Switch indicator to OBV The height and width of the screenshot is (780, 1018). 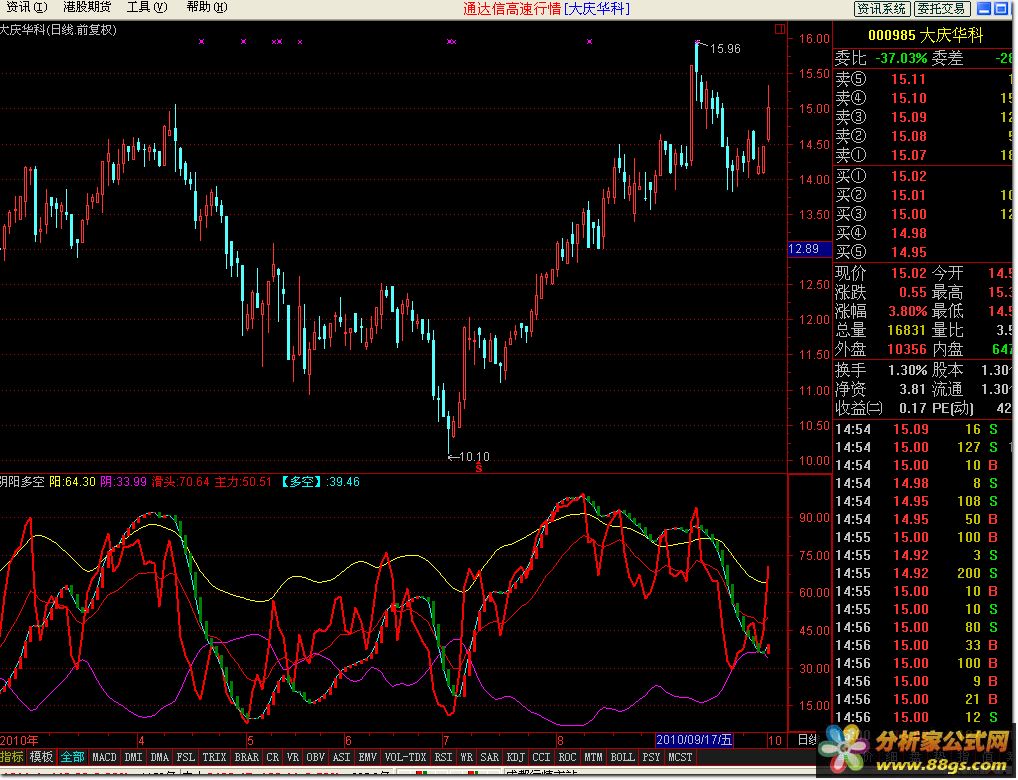pyautogui.click(x=316, y=757)
